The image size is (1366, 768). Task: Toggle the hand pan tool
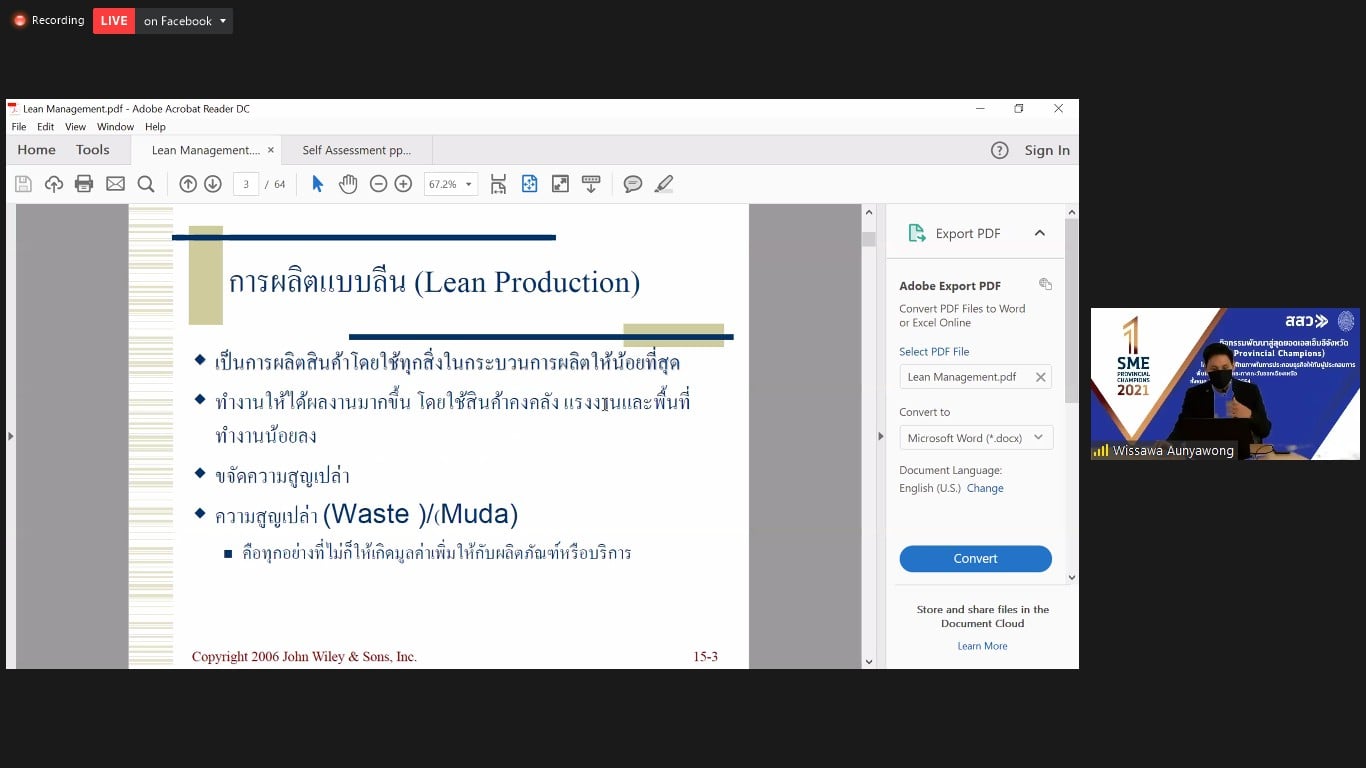point(348,184)
